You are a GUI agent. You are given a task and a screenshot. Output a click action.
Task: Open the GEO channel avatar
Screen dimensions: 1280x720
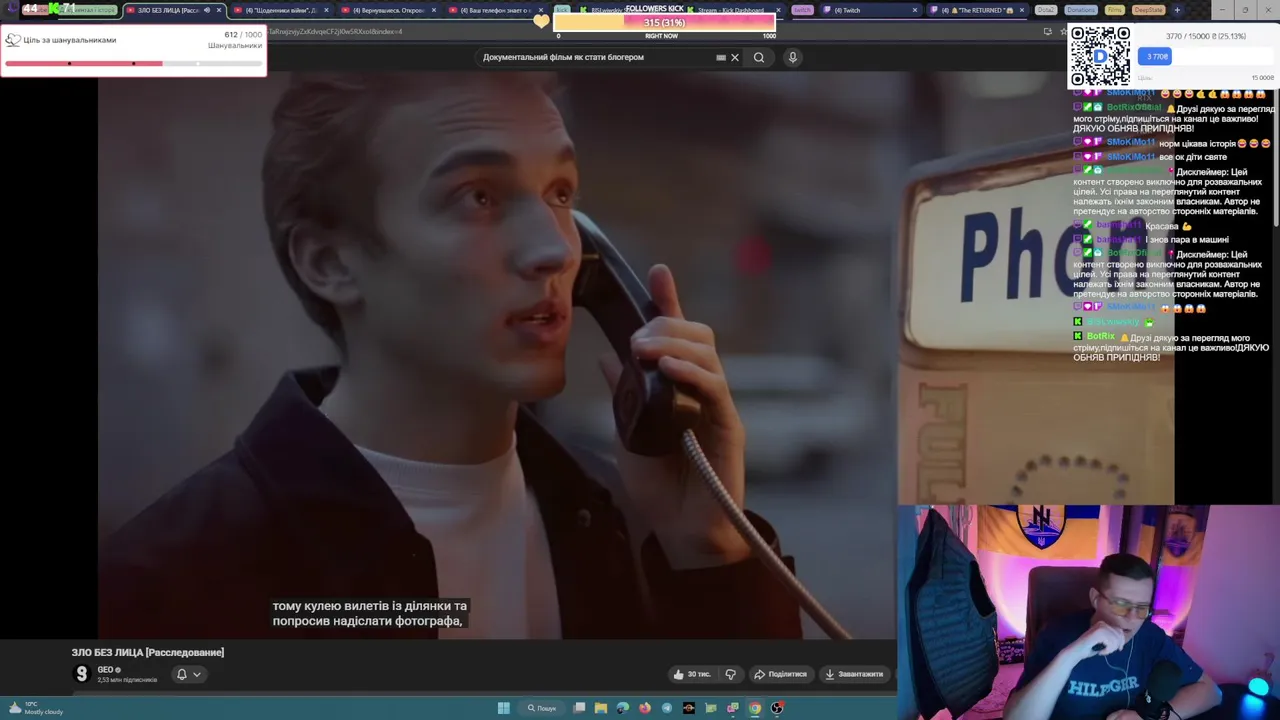(82, 674)
